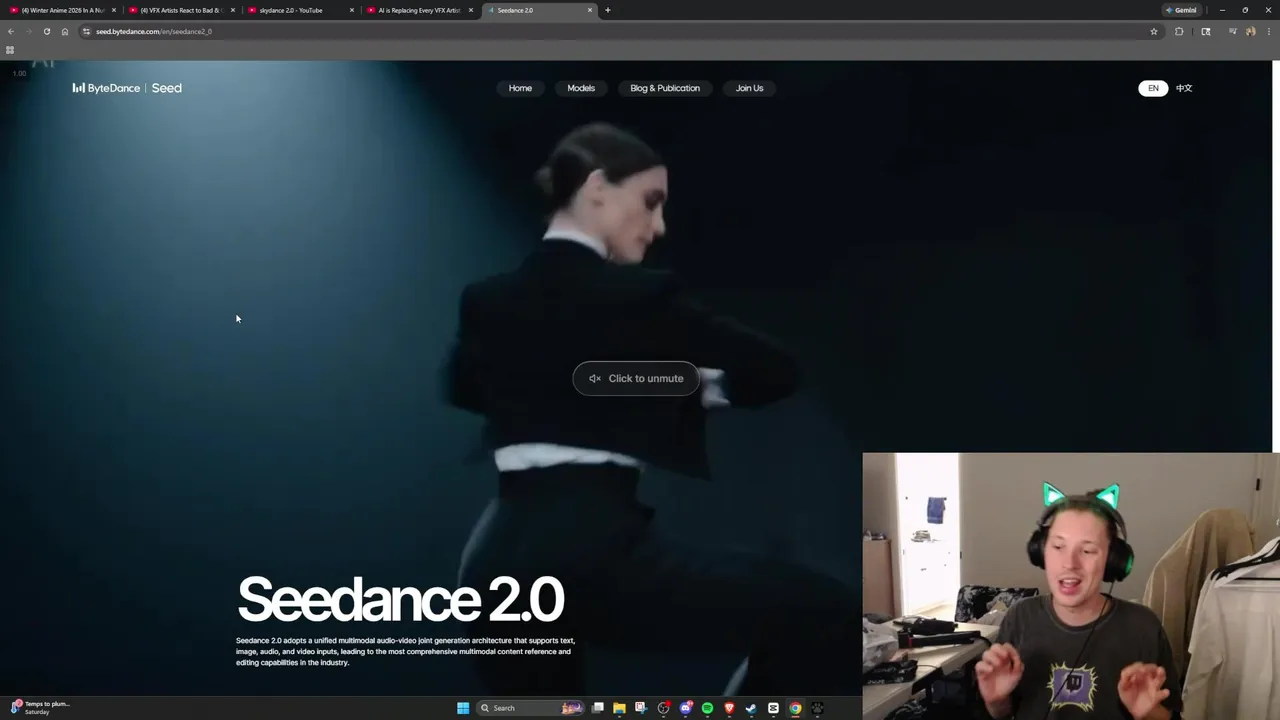The height and width of the screenshot is (720, 1280).
Task: Click the Seedance 2.0 description paragraph
Action: point(405,651)
